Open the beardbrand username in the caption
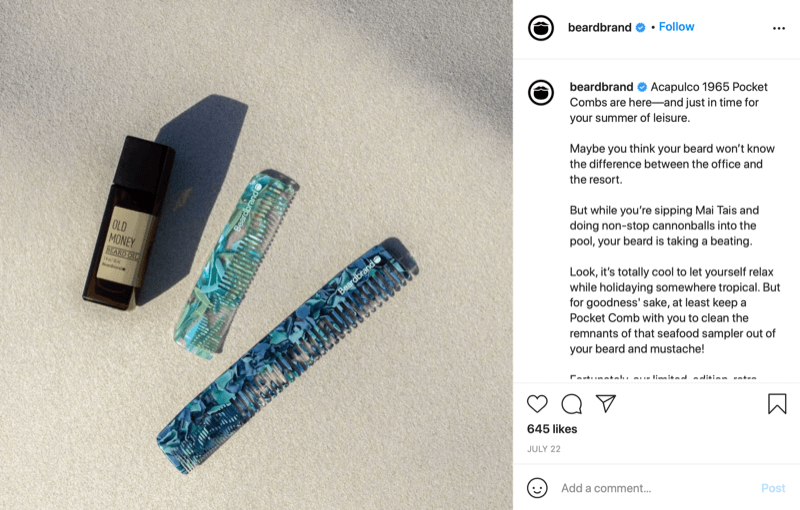This screenshot has height=510, width=800. click(601, 87)
